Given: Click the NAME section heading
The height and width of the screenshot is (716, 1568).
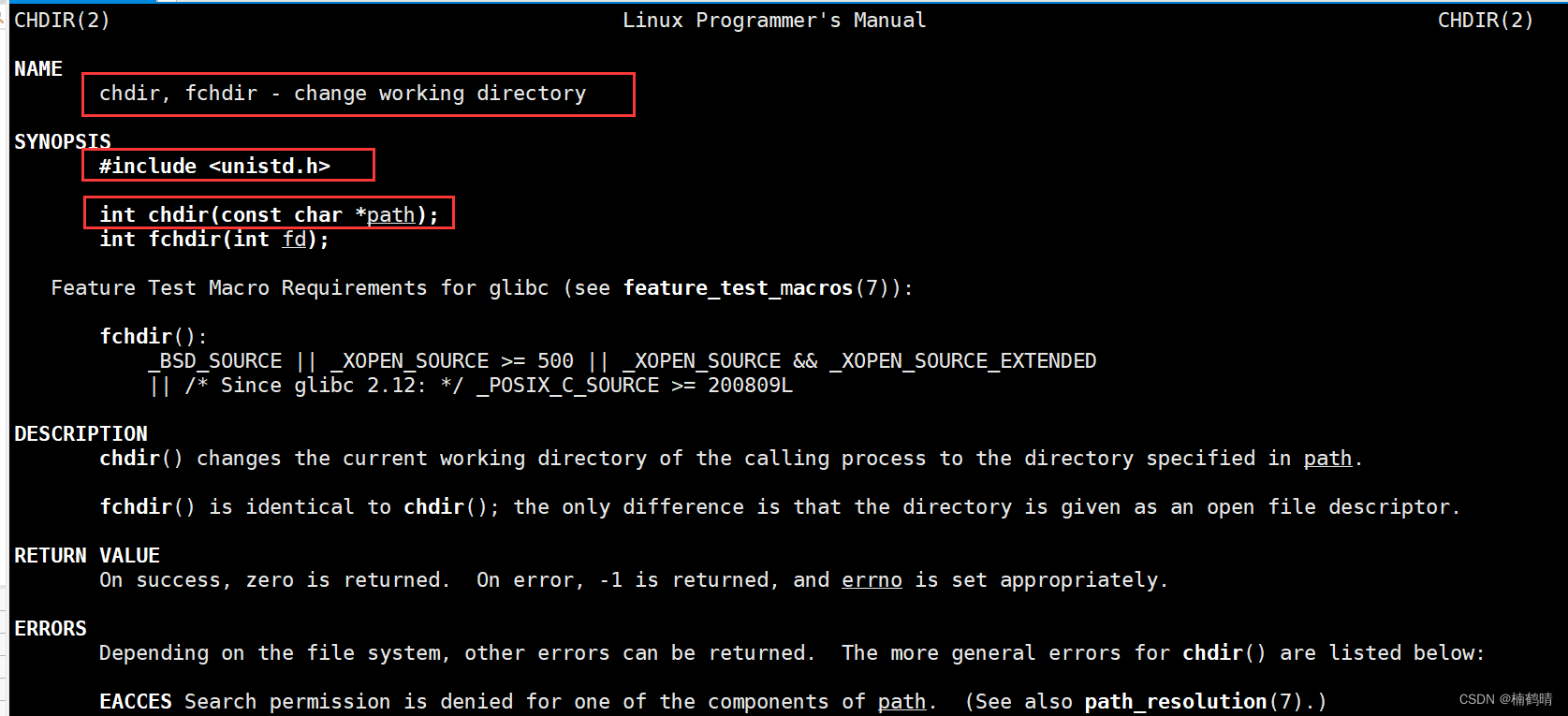Looking at the screenshot, I should (x=38, y=69).
